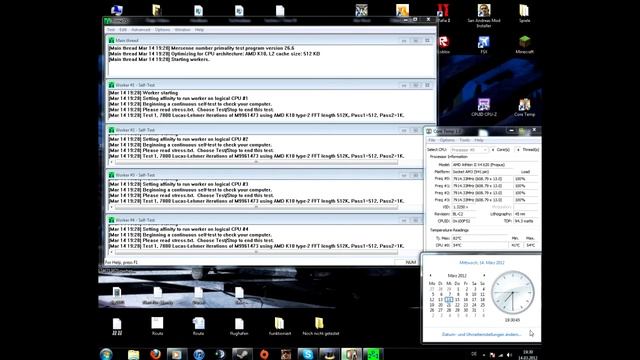Click the Core Temp Platform field
640x360 pixels.
[483, 172]
